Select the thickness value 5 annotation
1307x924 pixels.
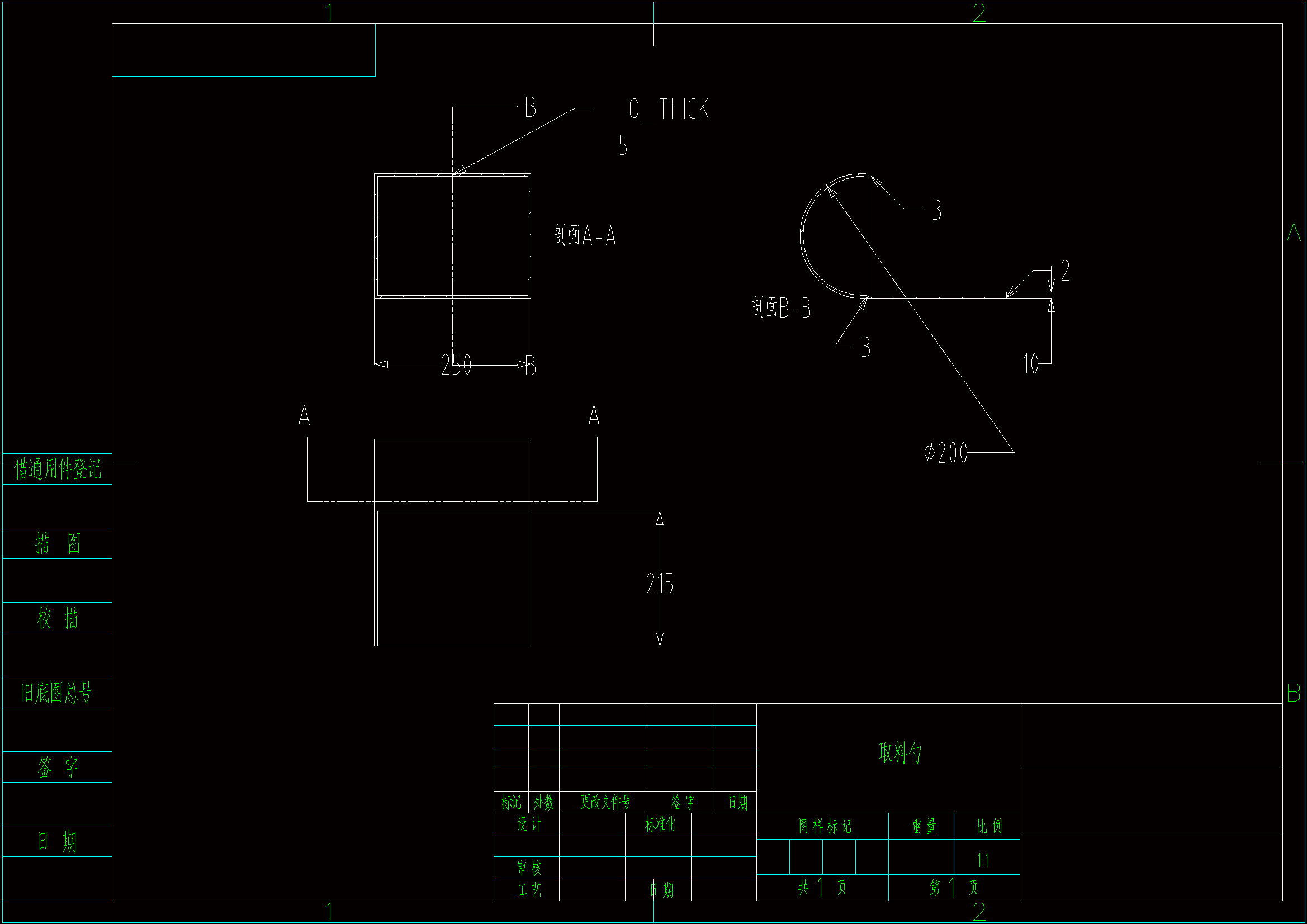click(623, 145)
